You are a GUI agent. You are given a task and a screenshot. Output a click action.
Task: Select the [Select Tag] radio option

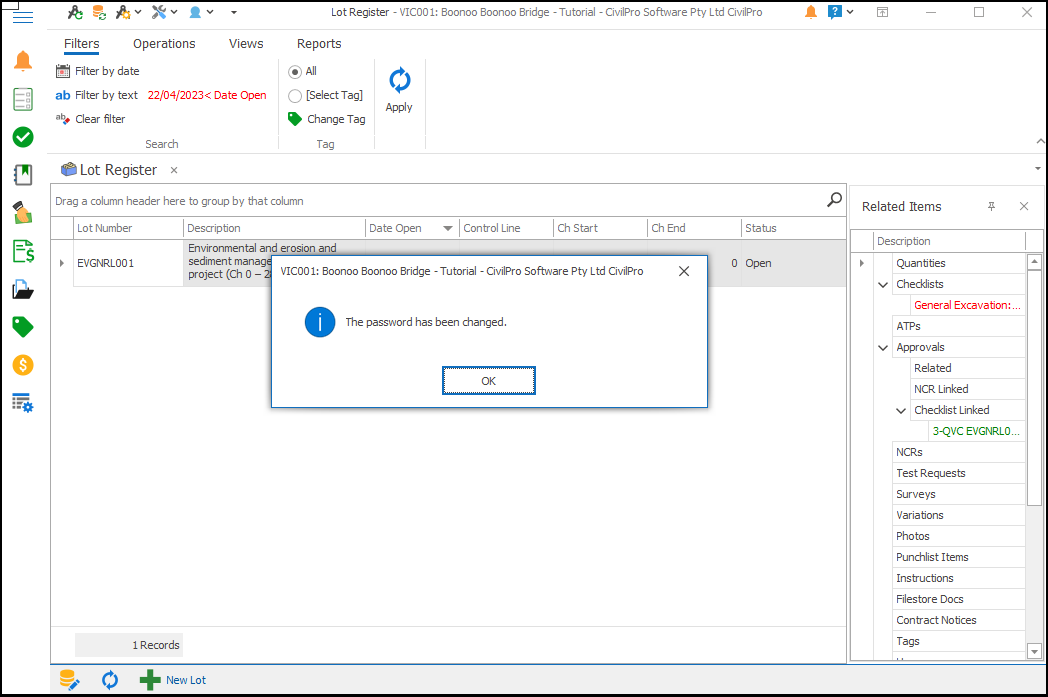pos(295,96)
